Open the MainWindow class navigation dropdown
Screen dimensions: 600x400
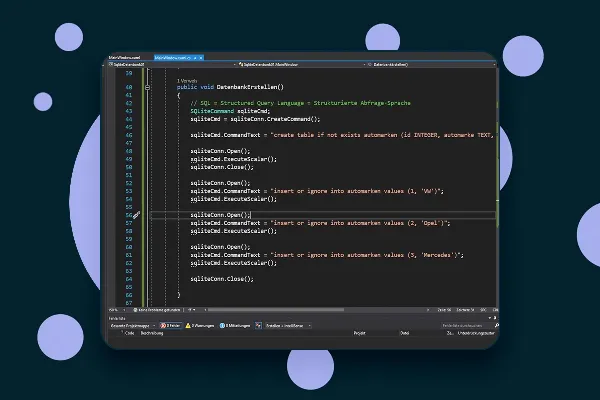coord(302,65)
